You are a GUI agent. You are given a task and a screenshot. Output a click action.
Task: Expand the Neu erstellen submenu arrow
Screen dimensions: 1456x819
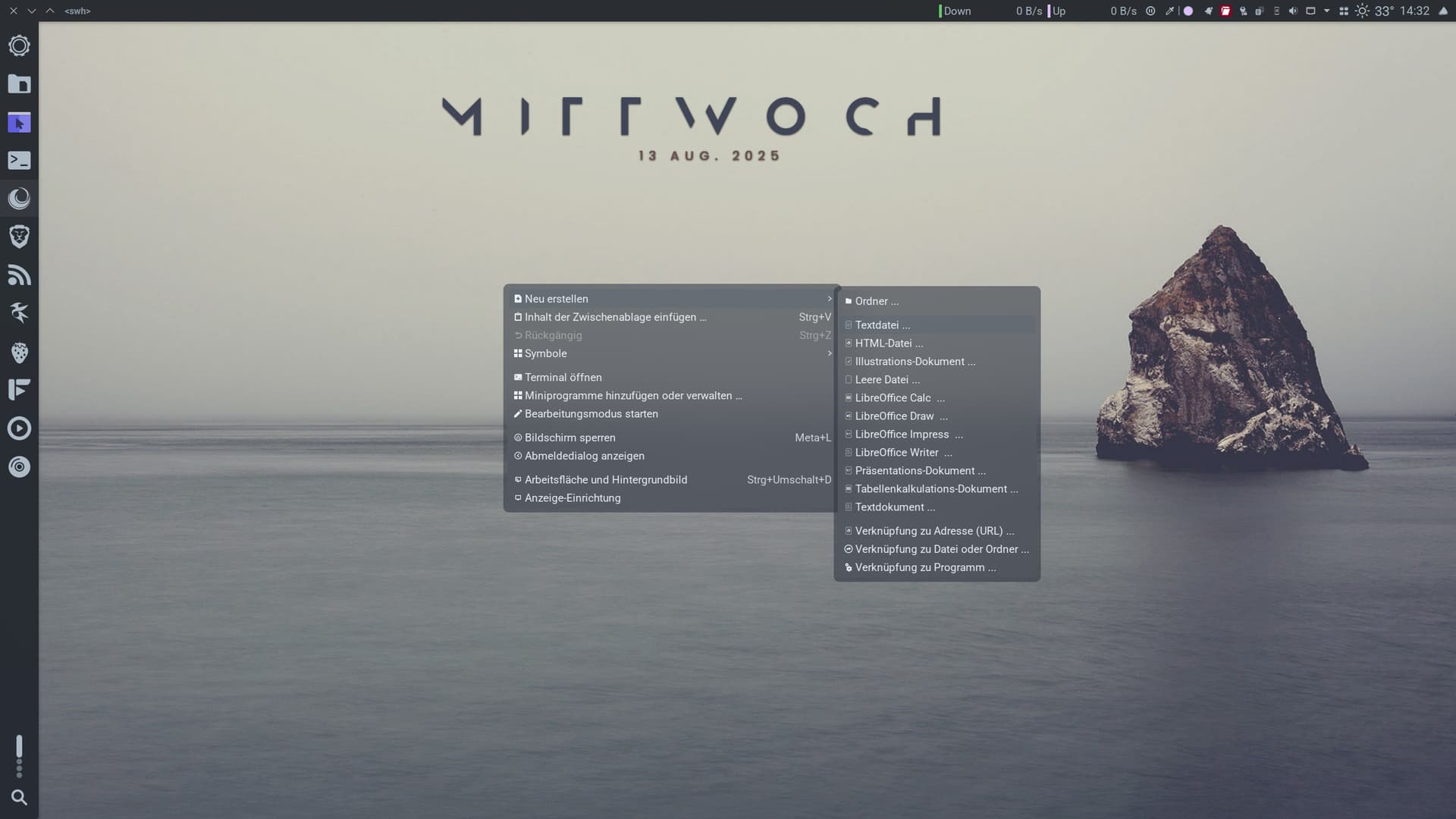829,299
